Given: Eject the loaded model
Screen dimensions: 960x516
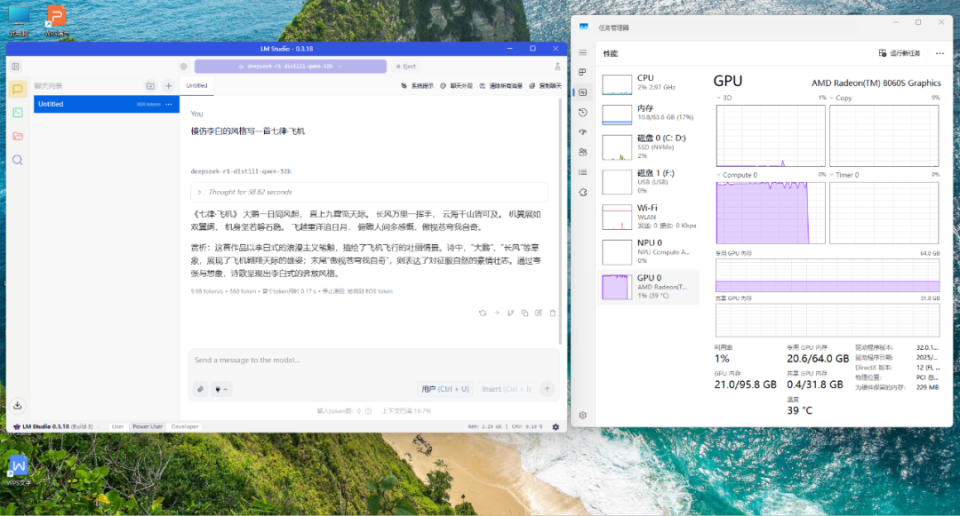Looking at the screenshot, I should point(406,66).
